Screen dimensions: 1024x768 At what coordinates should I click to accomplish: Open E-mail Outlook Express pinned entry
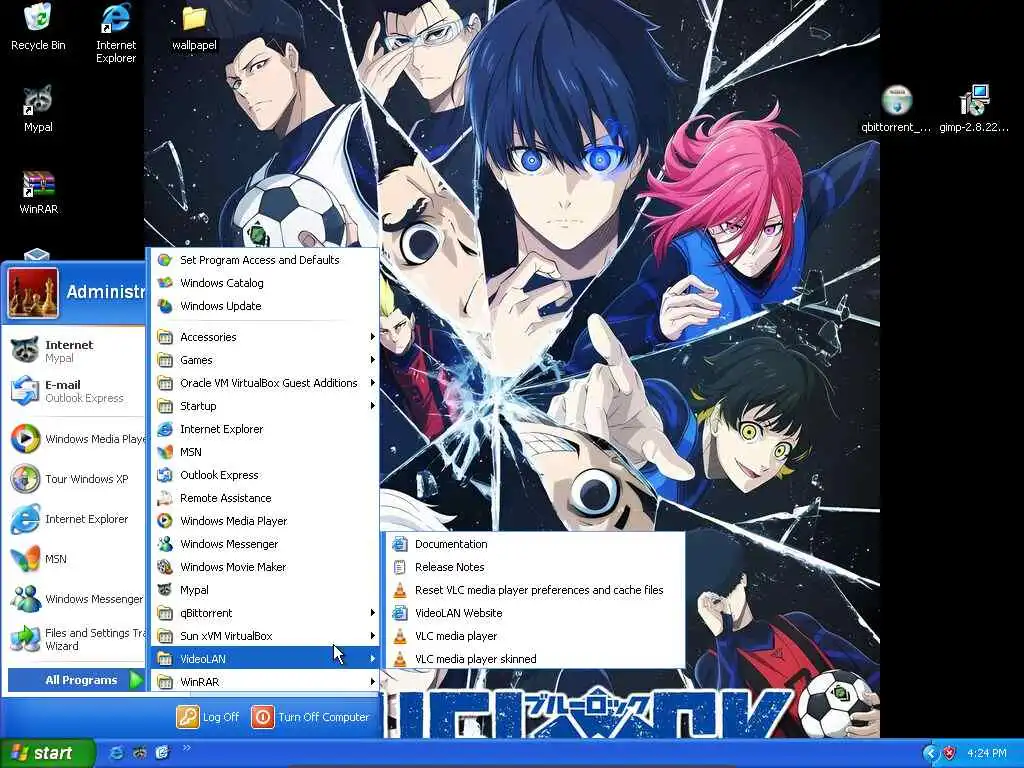(x=73, y=391)
